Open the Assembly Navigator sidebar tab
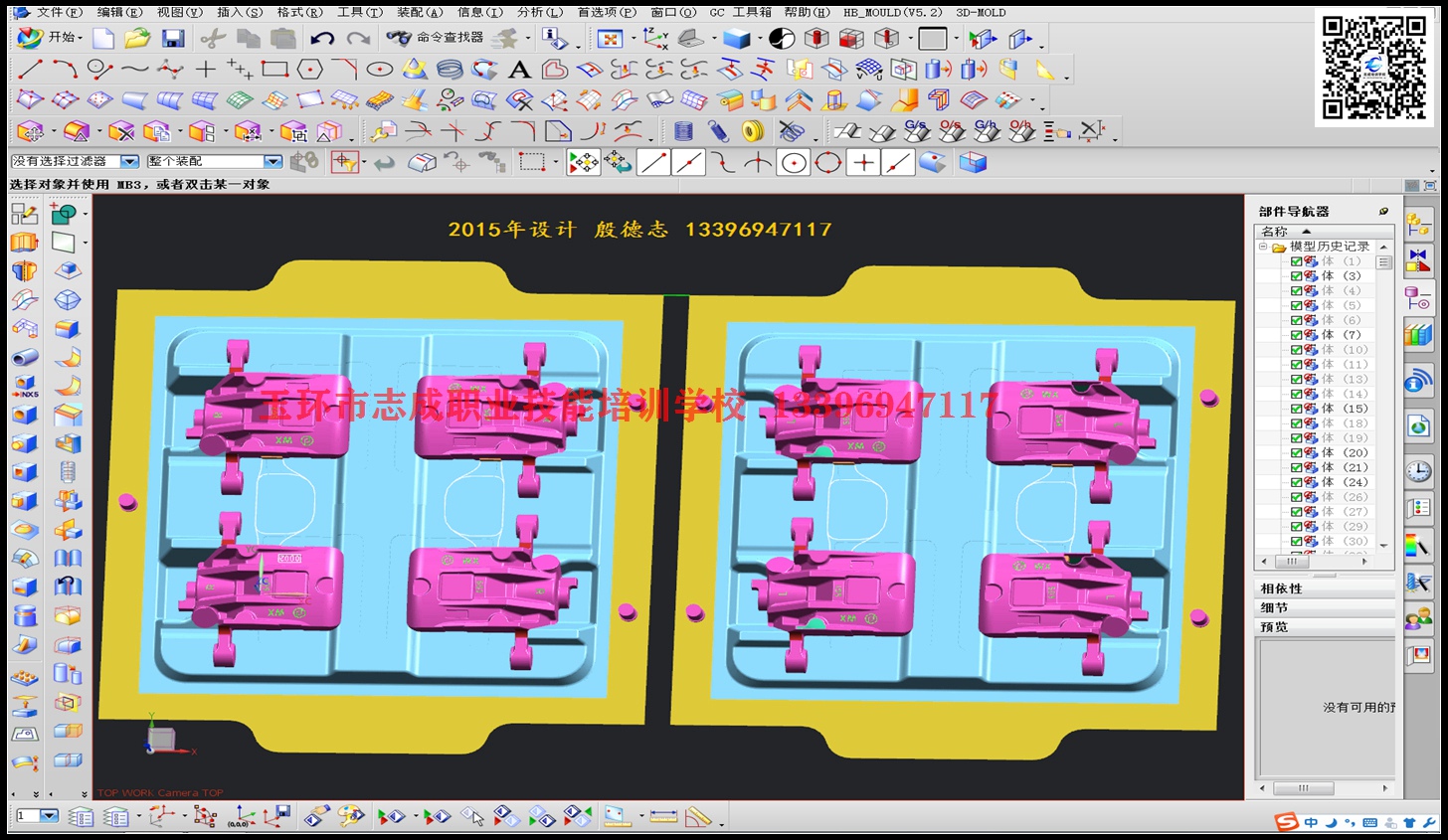 [1418, 226]
